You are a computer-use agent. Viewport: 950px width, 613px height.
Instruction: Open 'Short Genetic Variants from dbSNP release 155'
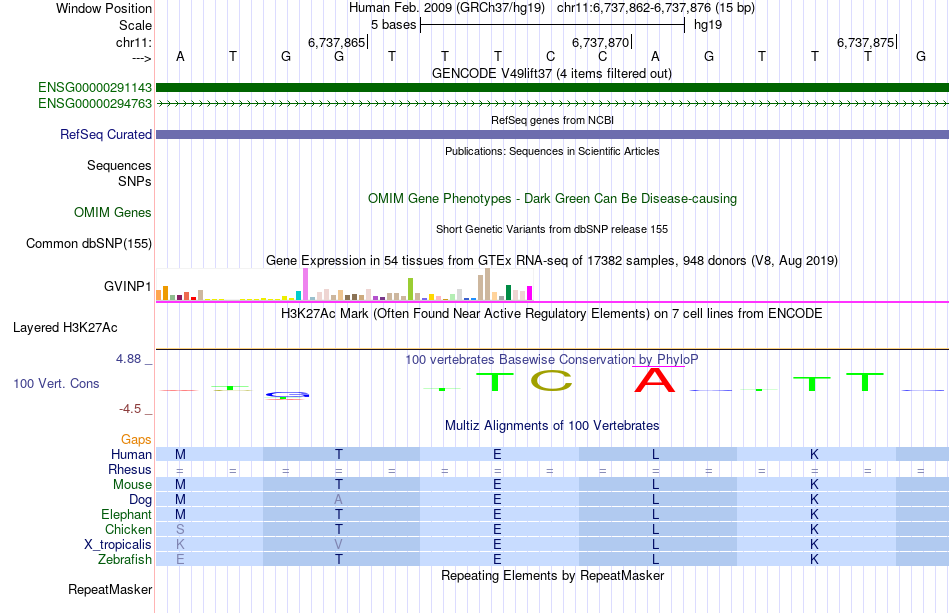(x=552, y=229)
